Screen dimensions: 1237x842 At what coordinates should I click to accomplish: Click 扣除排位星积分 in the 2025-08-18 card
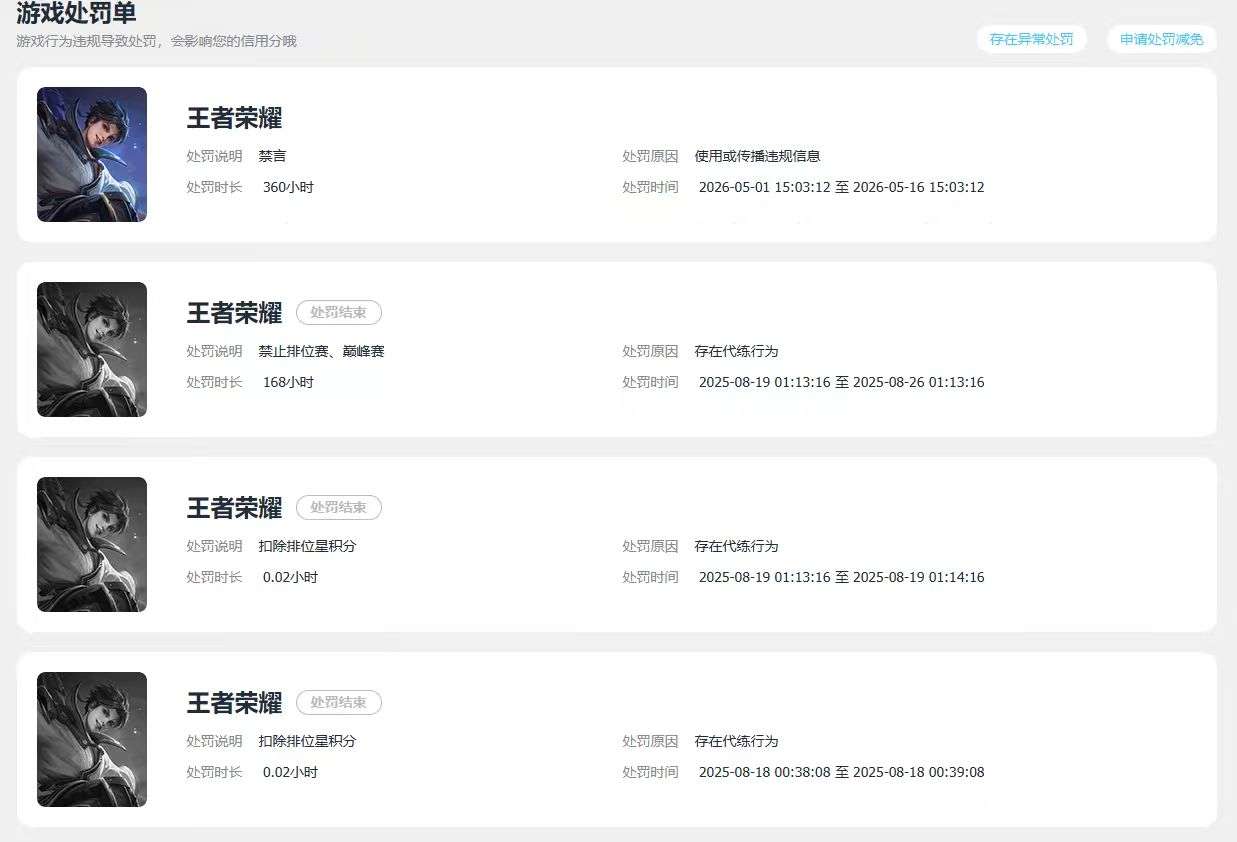pyautogui.click(x=307, y=741)
